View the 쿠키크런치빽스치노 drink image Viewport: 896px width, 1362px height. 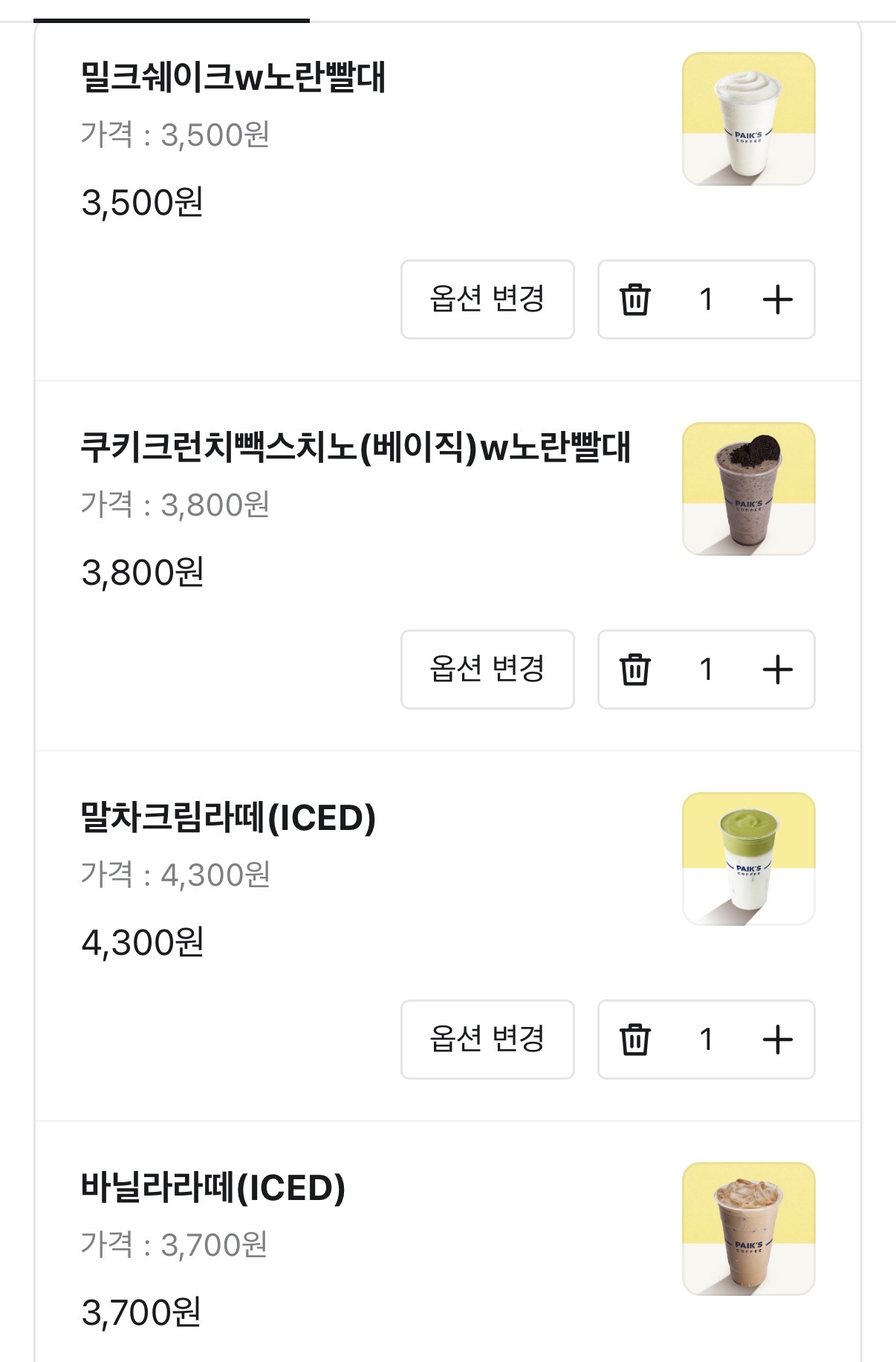click(x=748, y=489)
